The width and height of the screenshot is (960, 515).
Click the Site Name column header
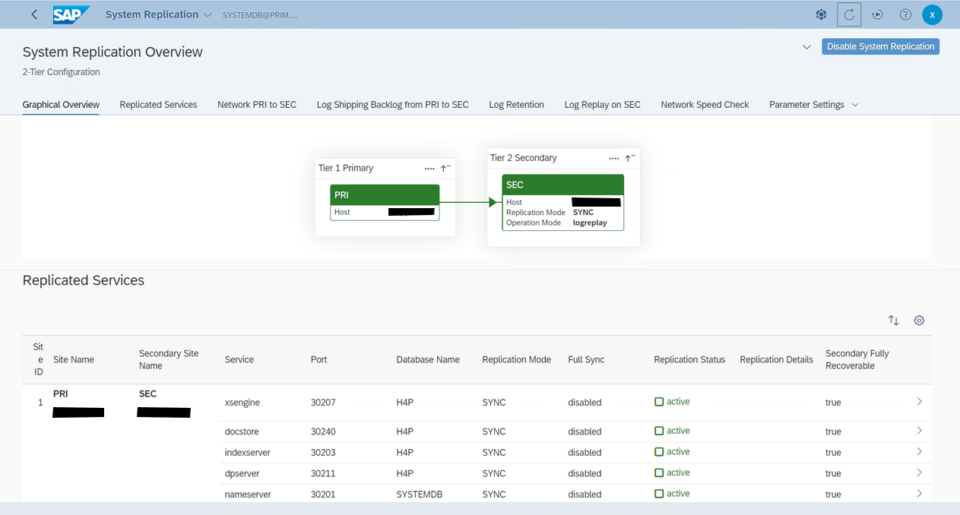[73, 359]
